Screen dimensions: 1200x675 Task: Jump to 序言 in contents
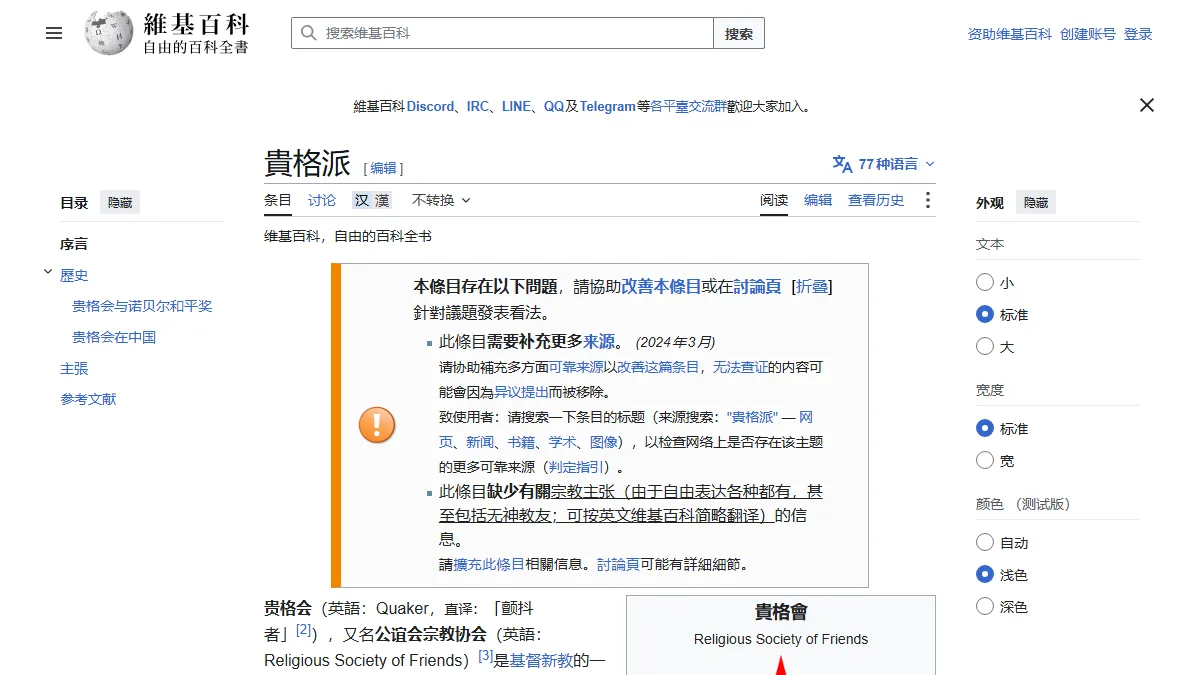74,244
